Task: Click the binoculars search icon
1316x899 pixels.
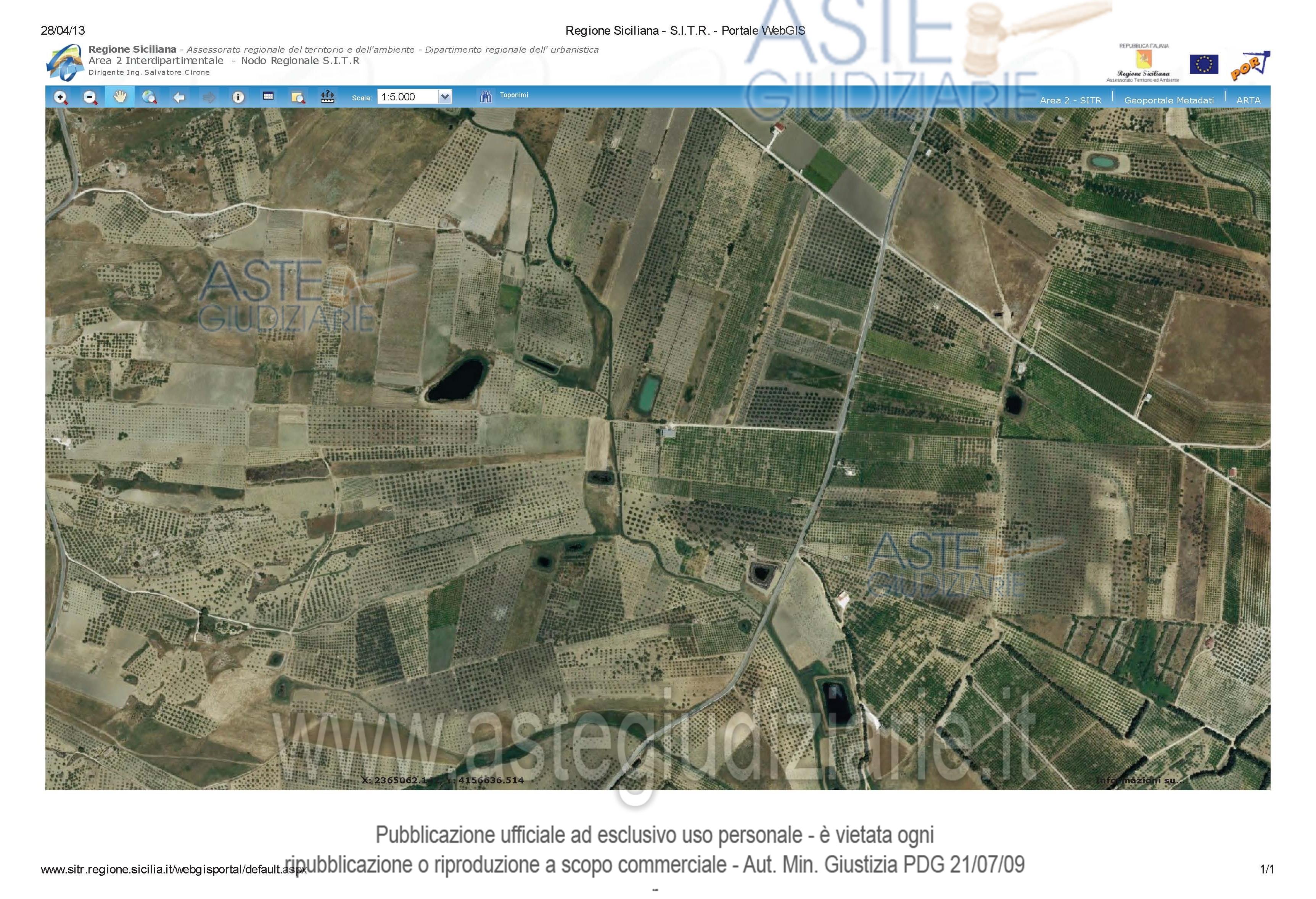Action: pyautogui.click(x=485, y=96)
